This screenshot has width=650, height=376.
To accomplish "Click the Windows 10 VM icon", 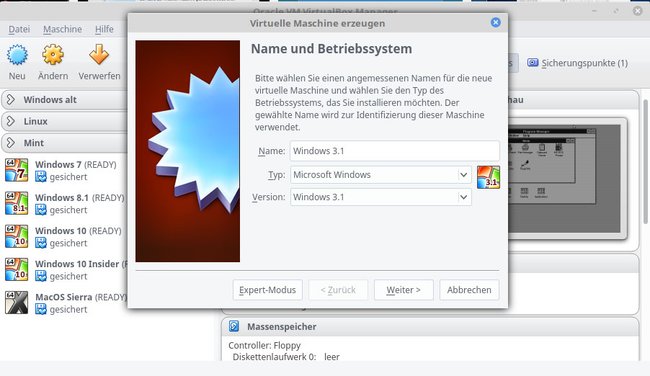I will point(17,236).
